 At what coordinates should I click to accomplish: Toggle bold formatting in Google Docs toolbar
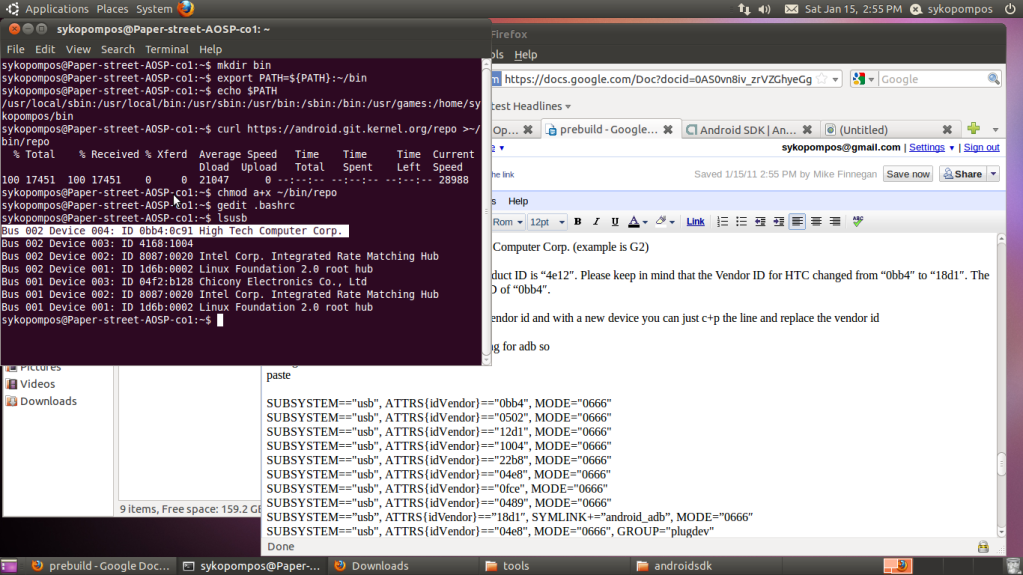577,222
